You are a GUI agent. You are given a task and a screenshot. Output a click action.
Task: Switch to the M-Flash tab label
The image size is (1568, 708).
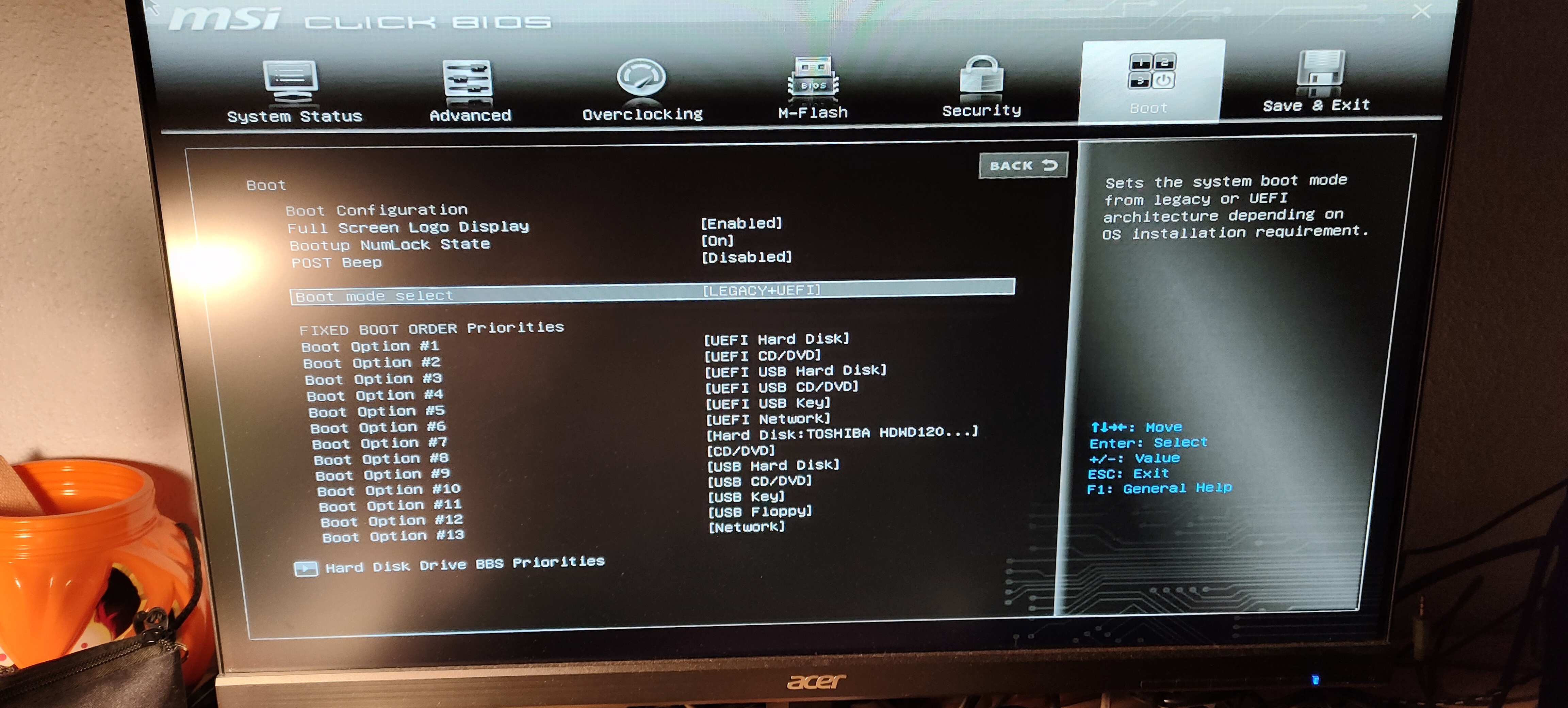(x=813, y=112)
